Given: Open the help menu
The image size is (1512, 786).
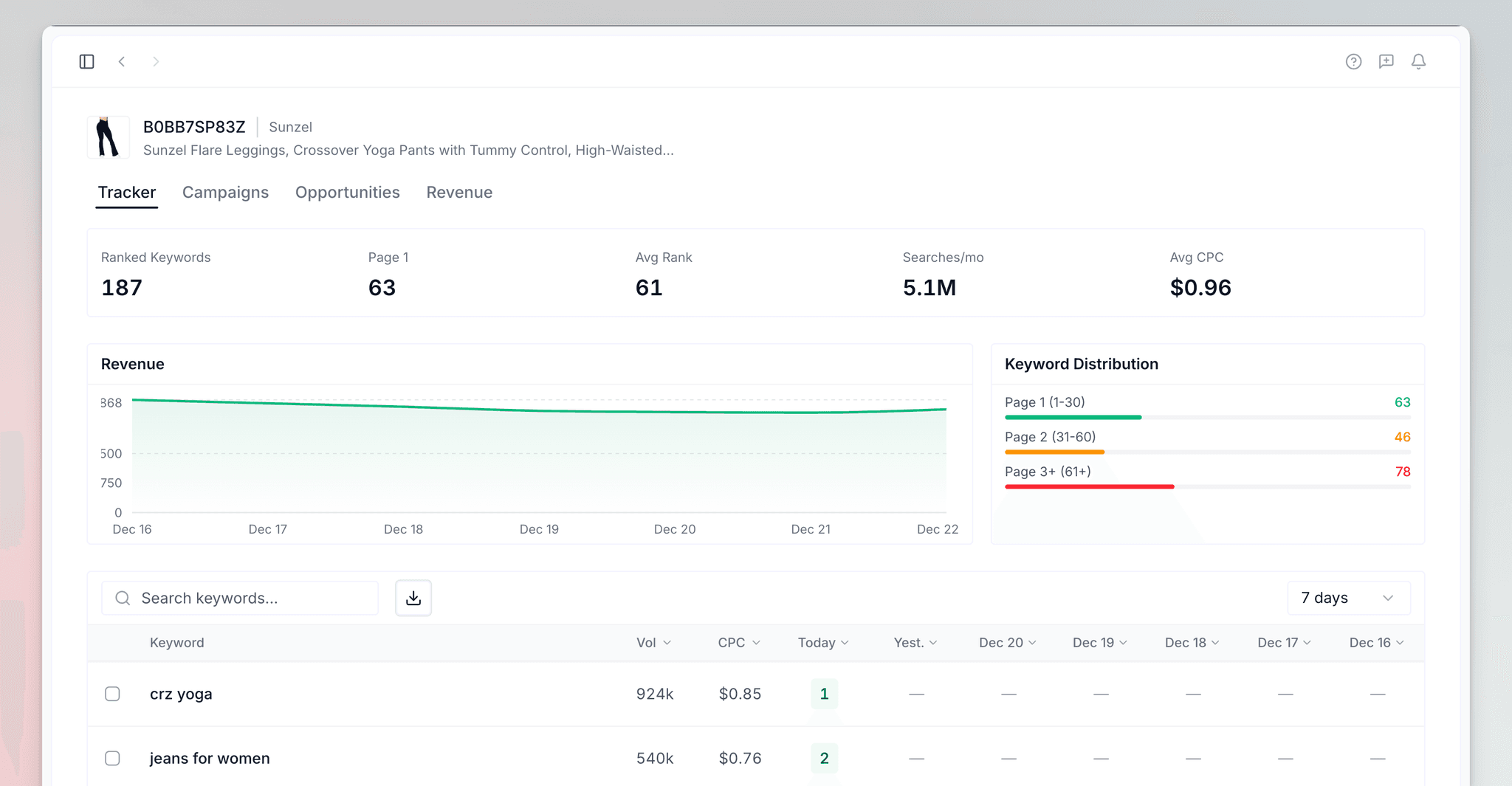Looking at the screenshot, I should [1353, 61].
